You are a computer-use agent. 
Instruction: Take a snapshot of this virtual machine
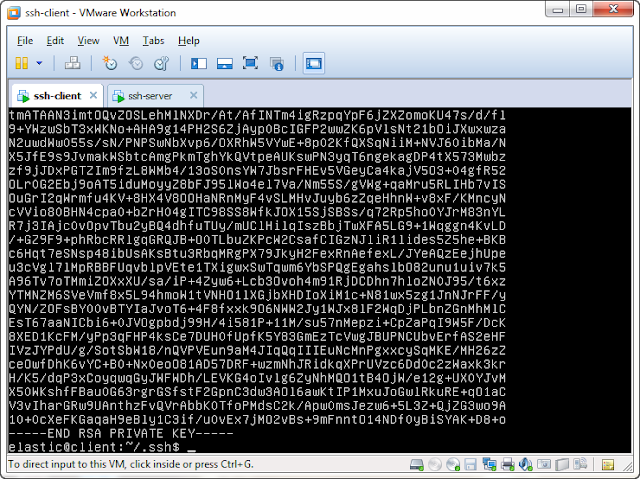click(110, 63)
